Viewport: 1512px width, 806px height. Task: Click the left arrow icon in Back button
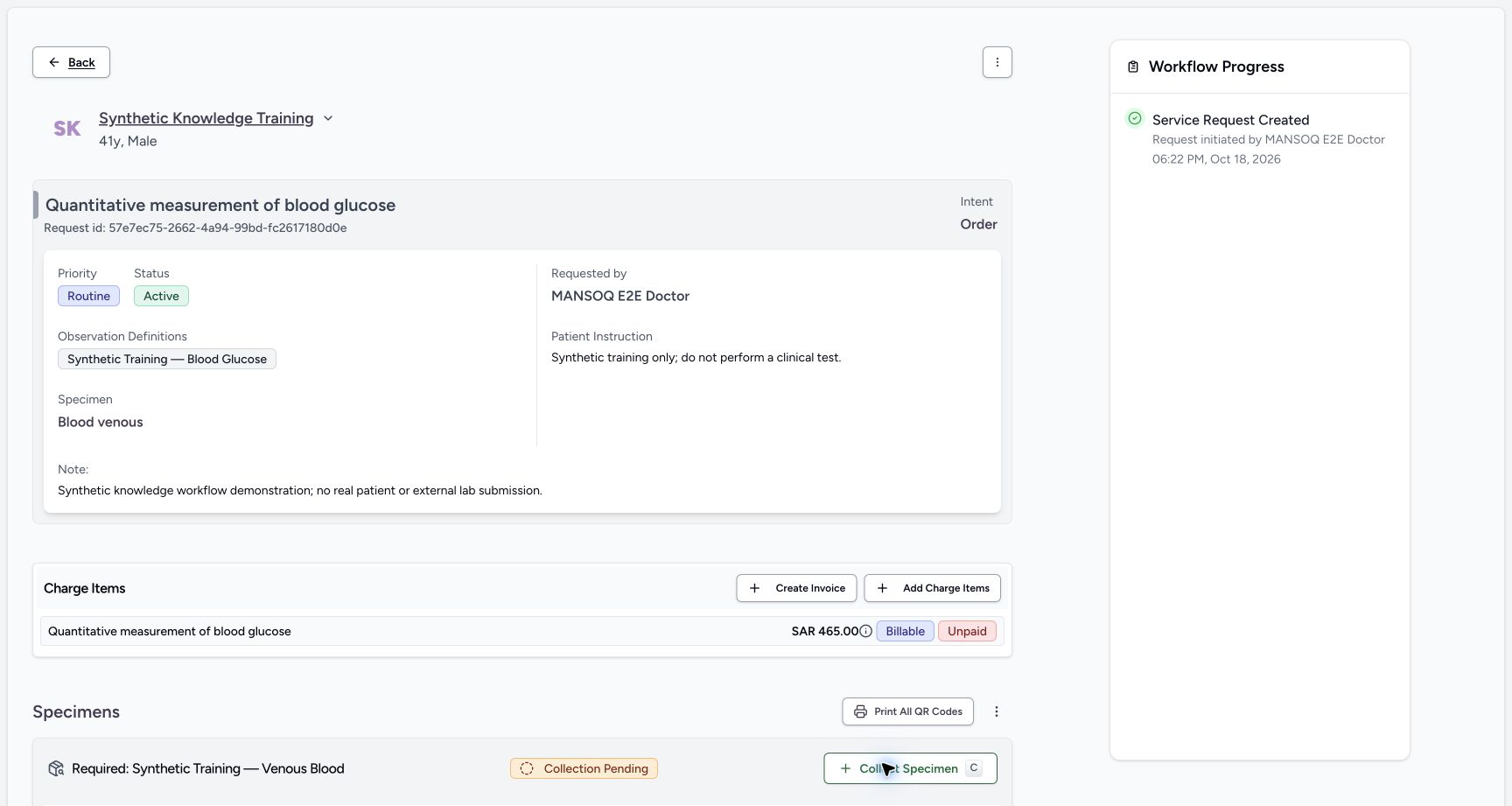[54, 62]
